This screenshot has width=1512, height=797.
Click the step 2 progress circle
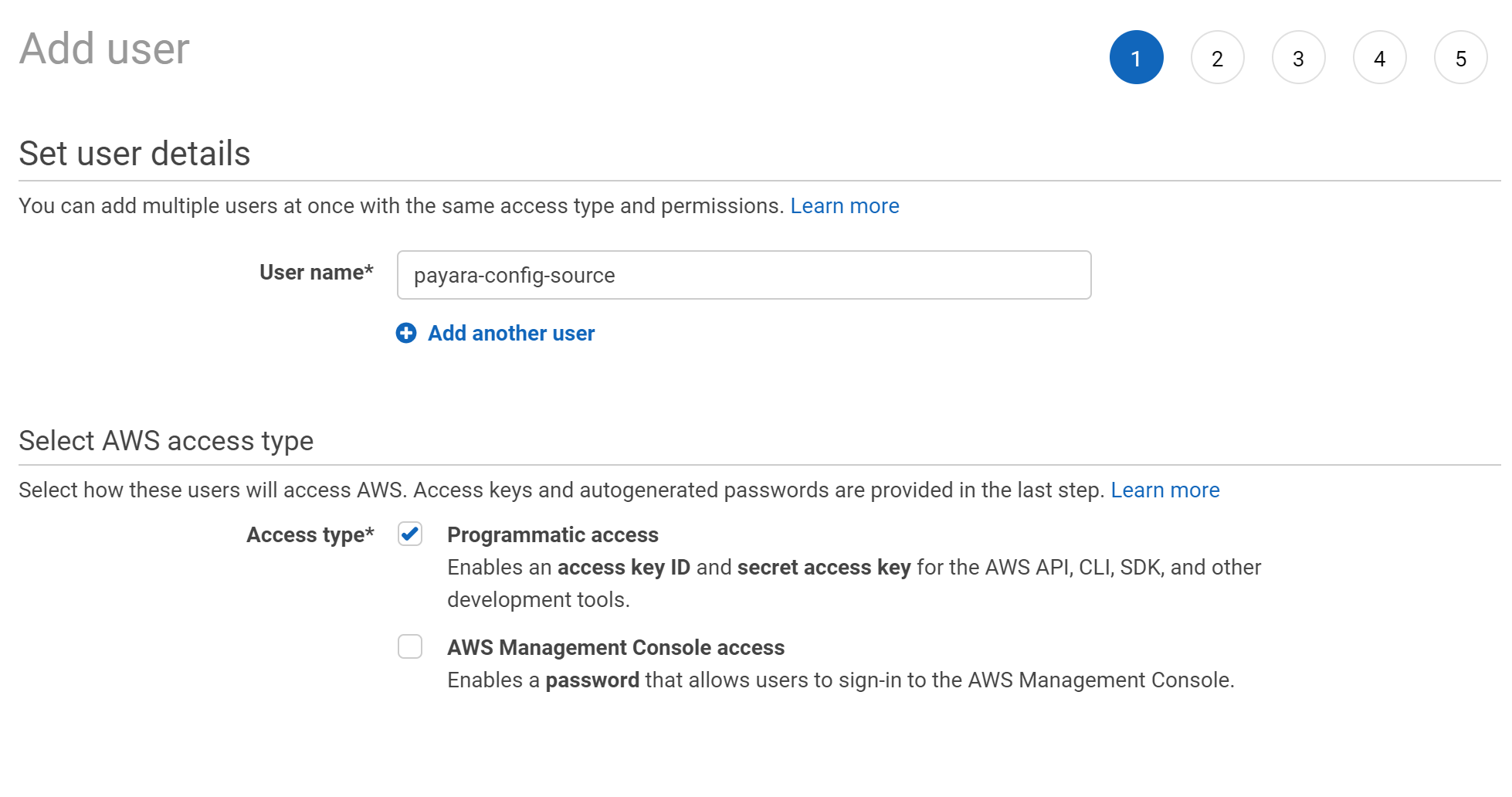[1218, 57]
